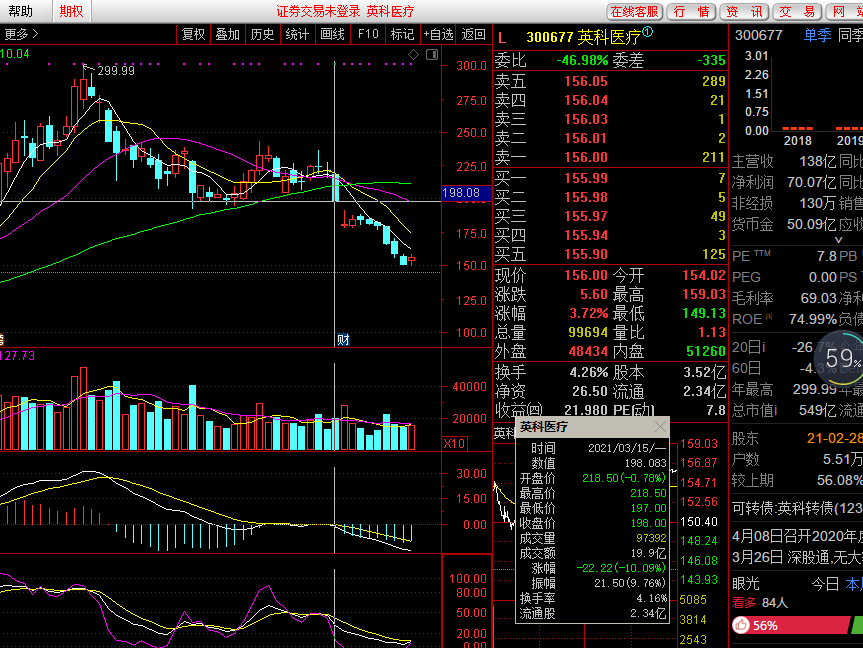Click the 资讯 button

[744, 12]
